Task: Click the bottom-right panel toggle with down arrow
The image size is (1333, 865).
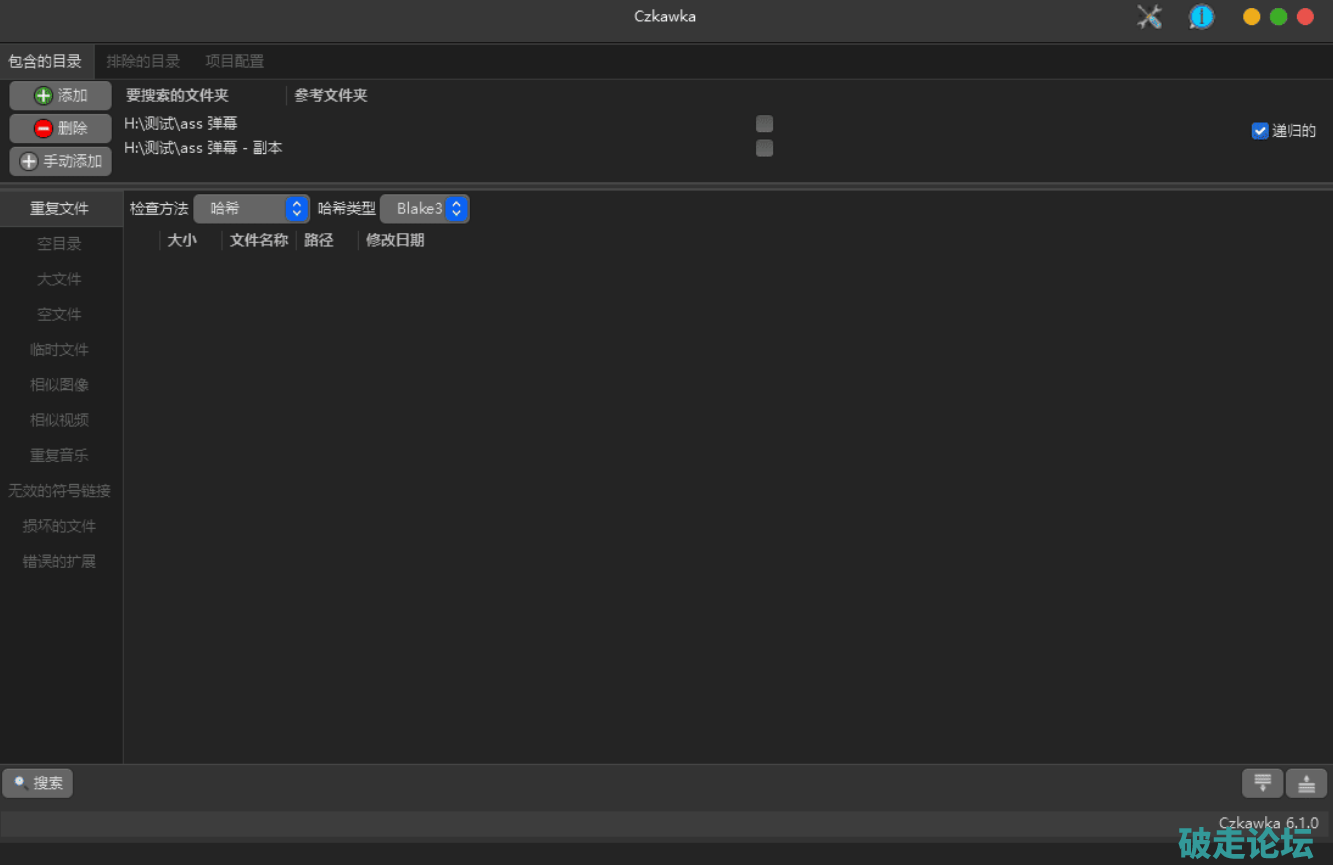Action: point(1262,783)
